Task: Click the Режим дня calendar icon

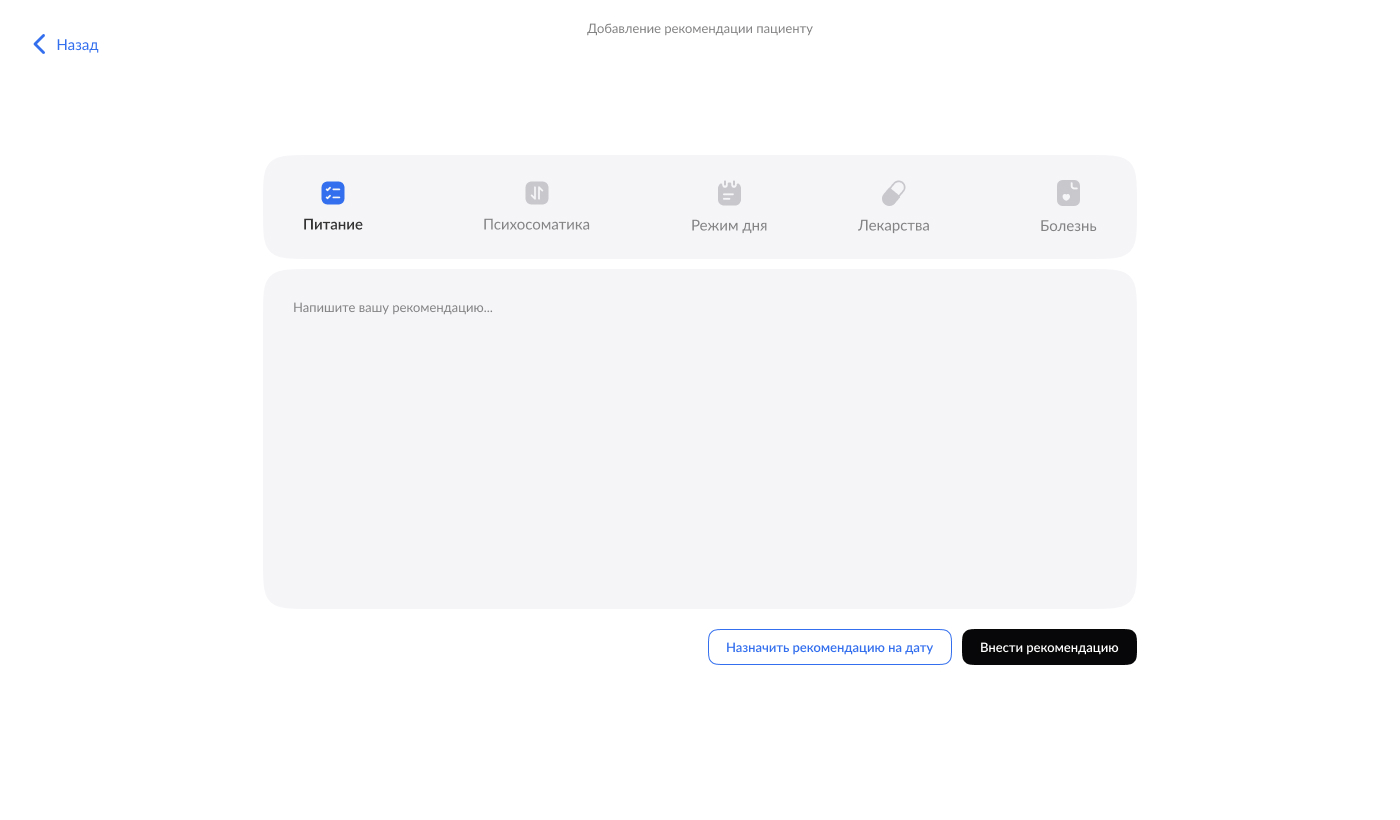Action: tap(729, 193)
